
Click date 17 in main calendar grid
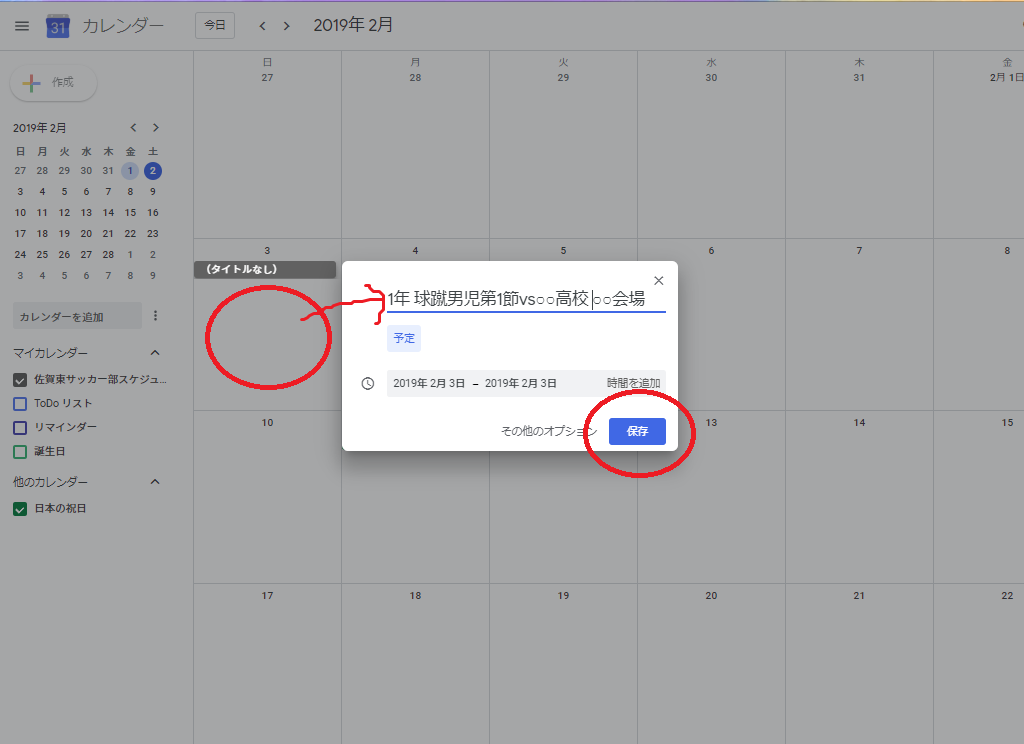click(x=267, y=596)
